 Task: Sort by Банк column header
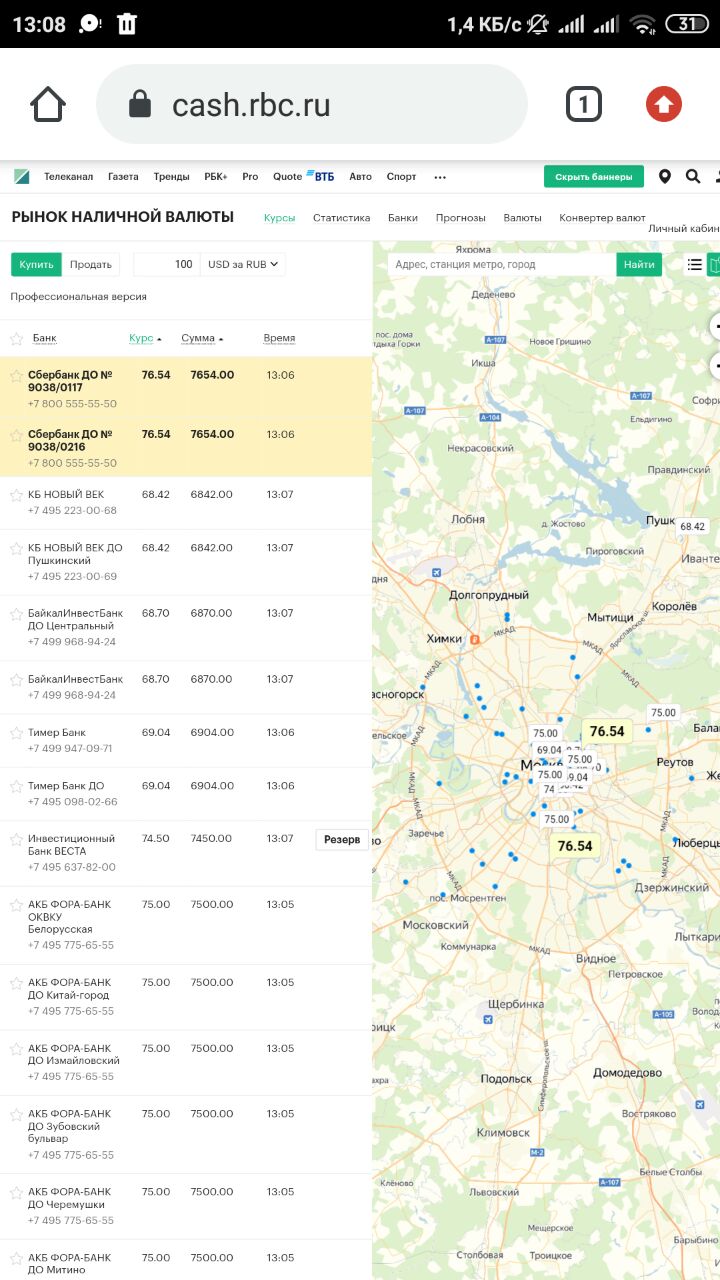coord(44,338)
